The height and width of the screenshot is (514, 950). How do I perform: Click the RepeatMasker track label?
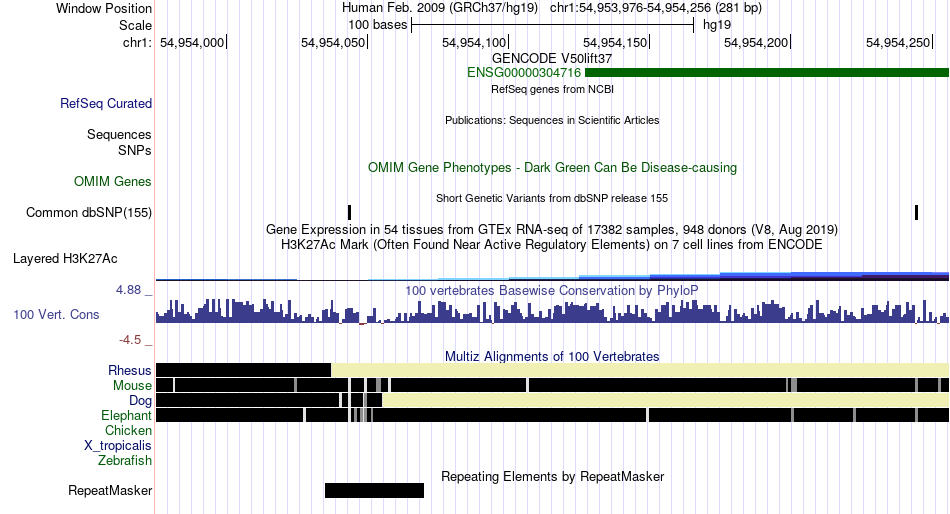coord(110,490)
